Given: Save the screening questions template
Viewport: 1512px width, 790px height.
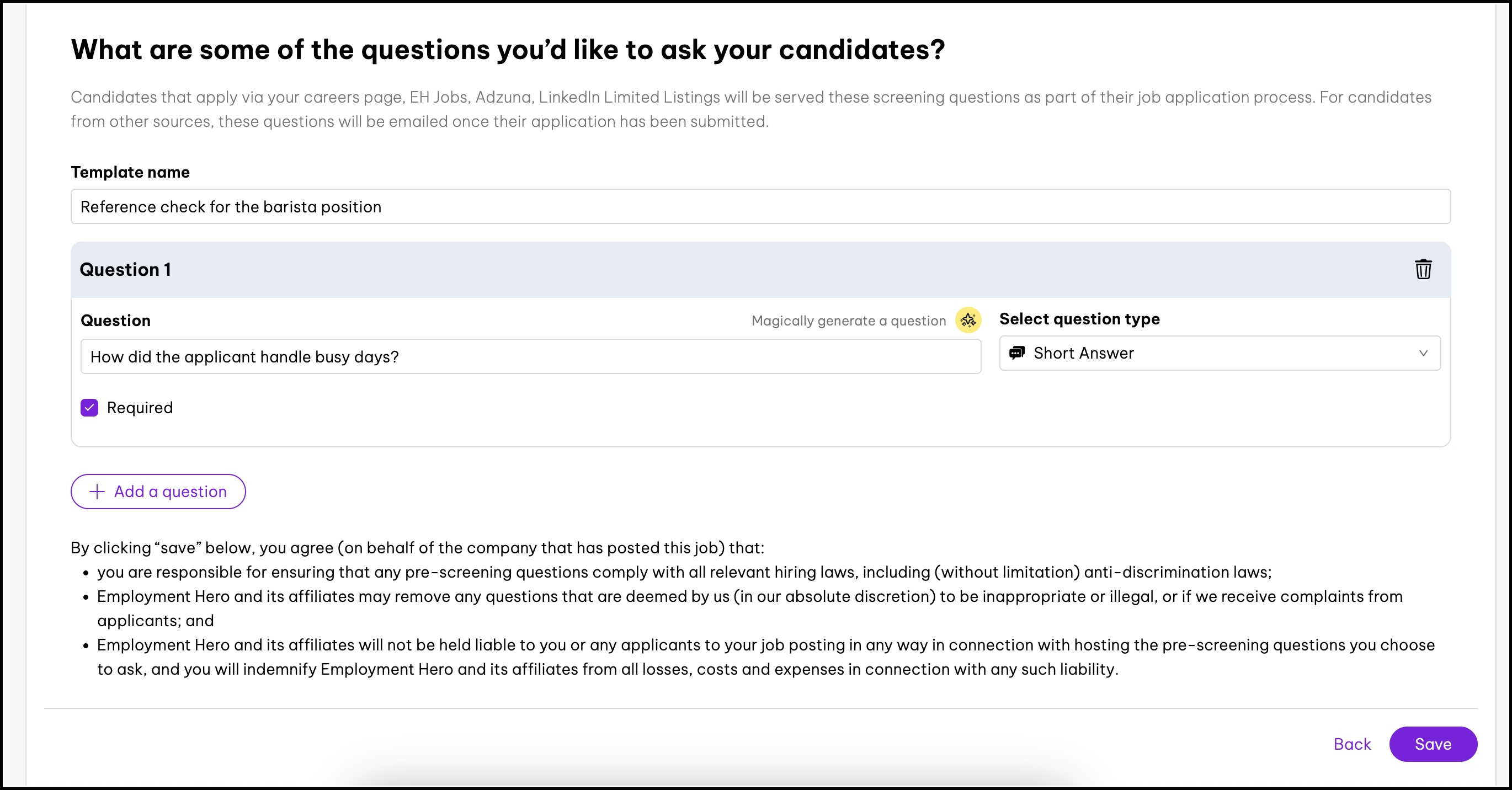Looking at the screenshot, I should click(1432, 744).
